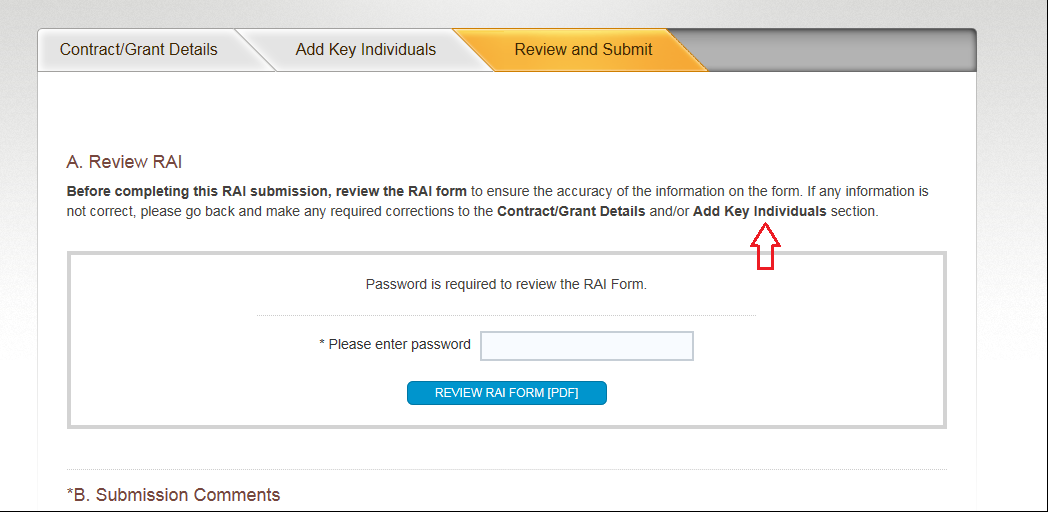Click the 'A. Review RAI' heading
1049x512 pixels.
click(124, 161)
